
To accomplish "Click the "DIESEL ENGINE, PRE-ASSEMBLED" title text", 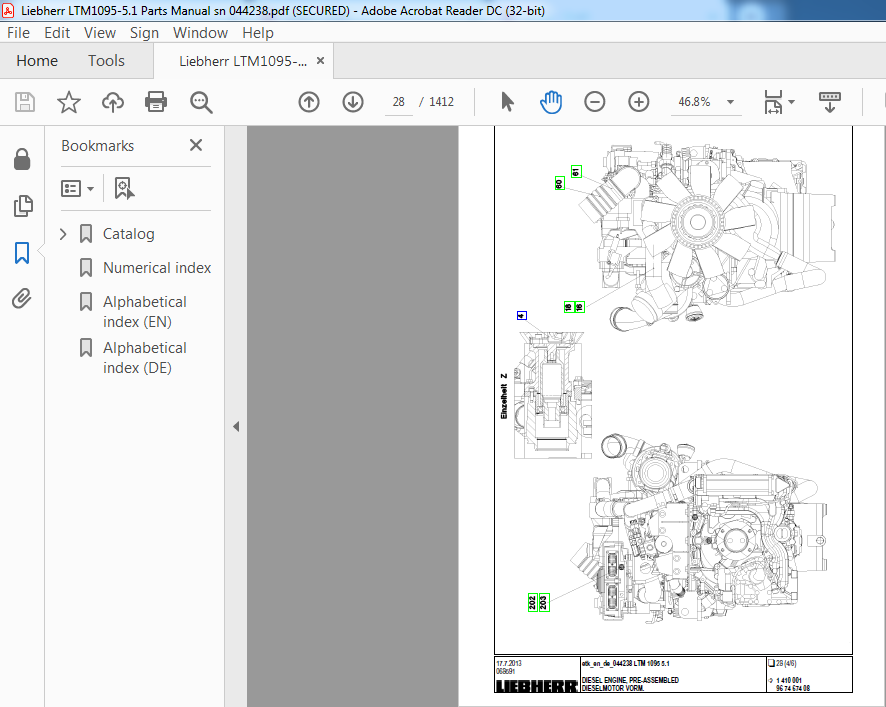I will pyautogui.click(x=630, y=680).
